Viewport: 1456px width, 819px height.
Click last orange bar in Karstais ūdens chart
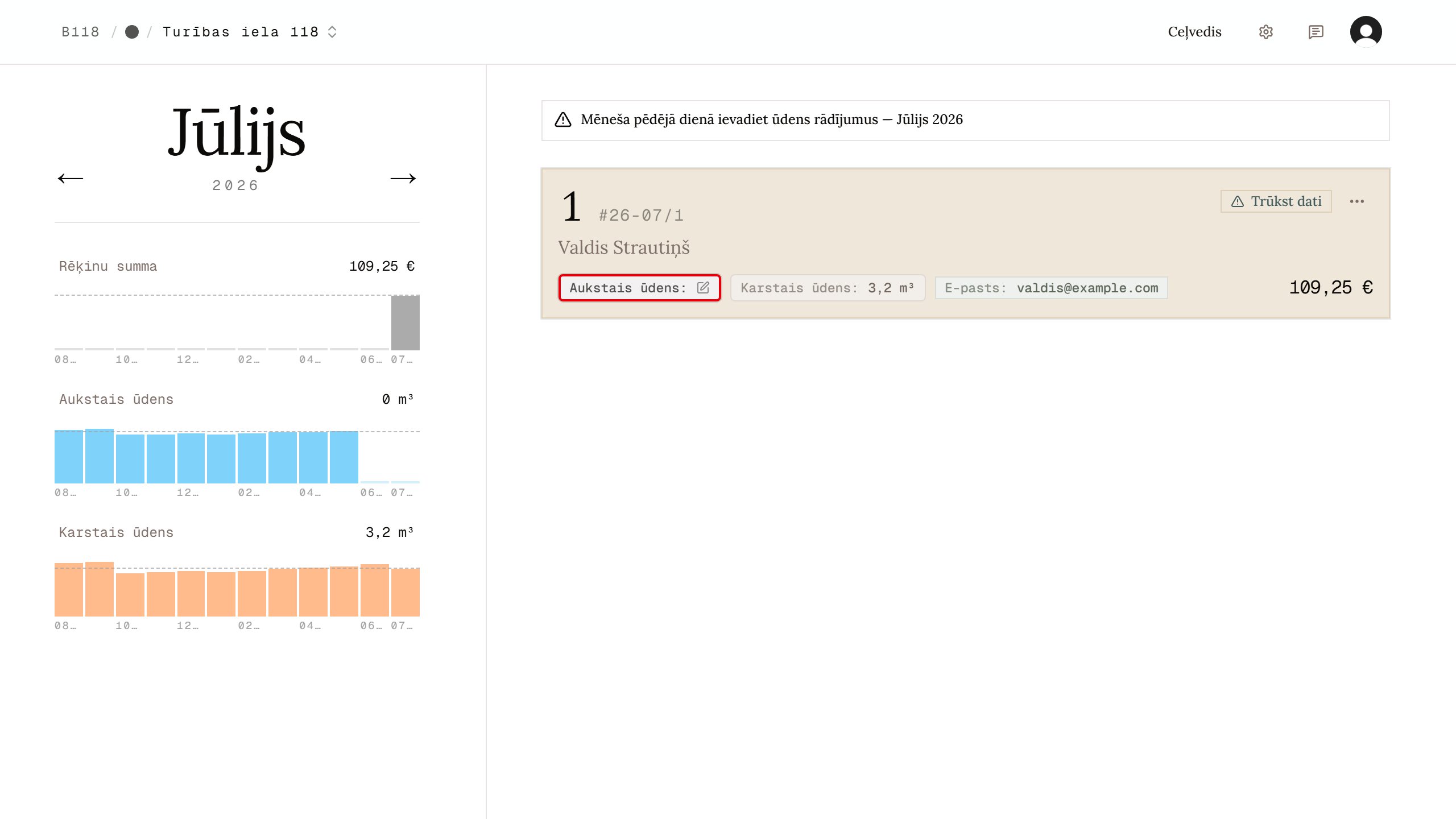pyautogui.click(x=405, y=592)
